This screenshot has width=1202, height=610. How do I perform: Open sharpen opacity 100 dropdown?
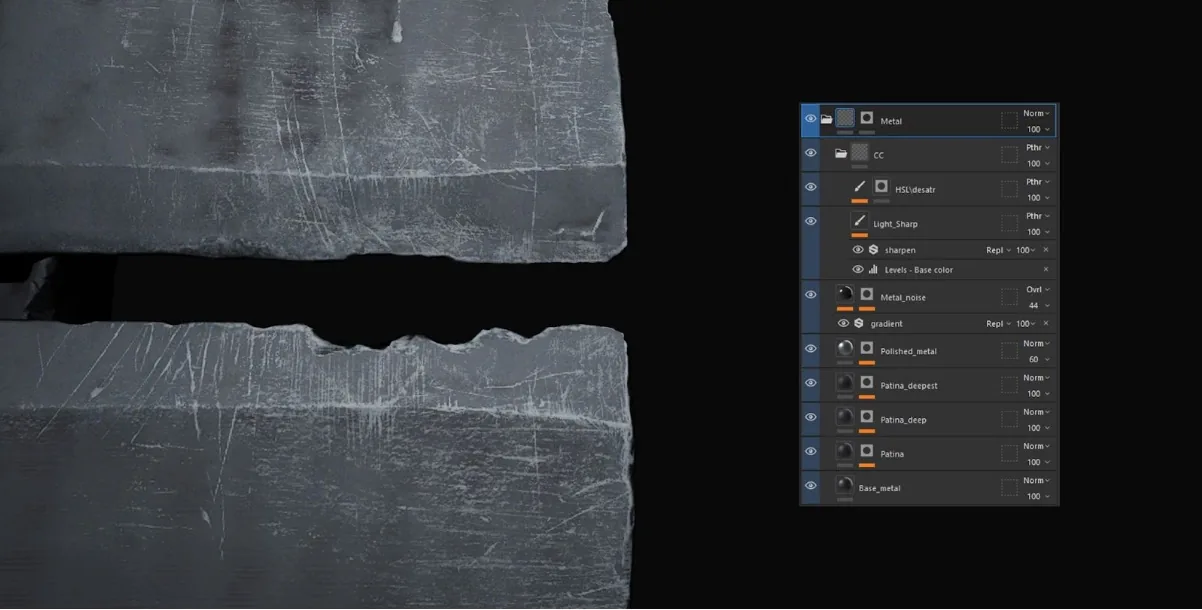click(x=1026, y=250)
